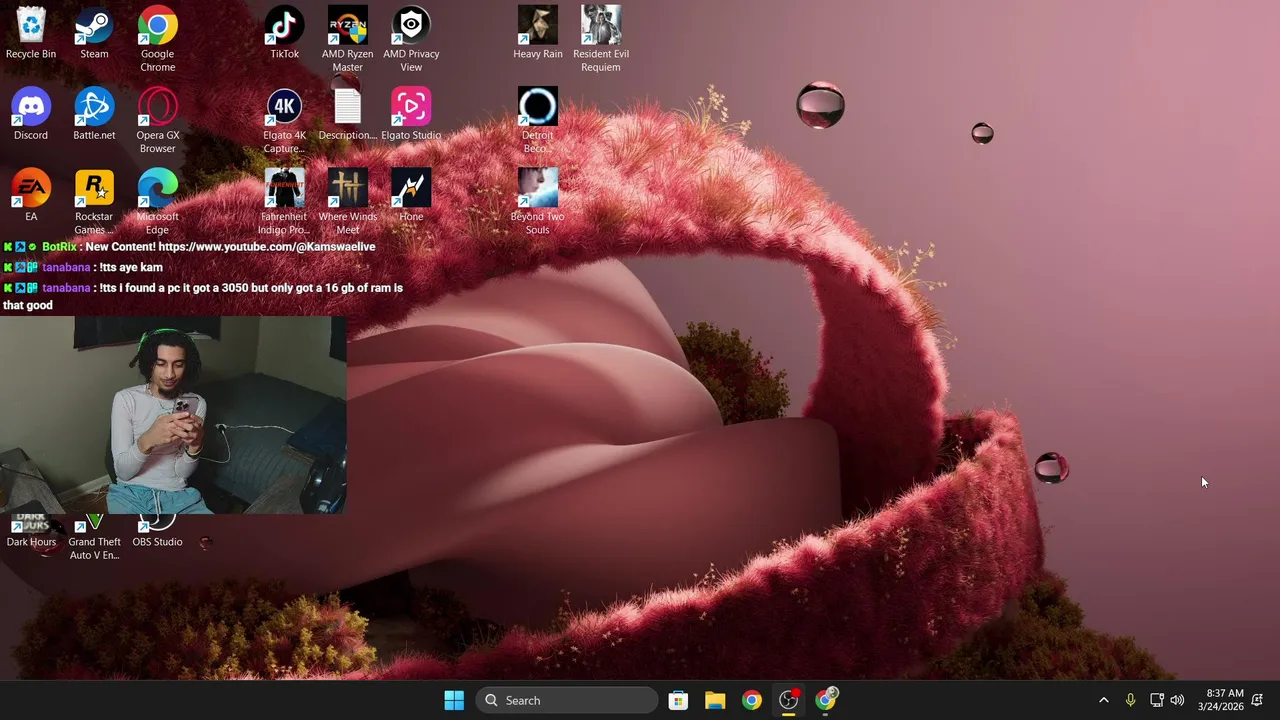
Task: Select the Steam desktop shortcut
Action: coord(94,33)
